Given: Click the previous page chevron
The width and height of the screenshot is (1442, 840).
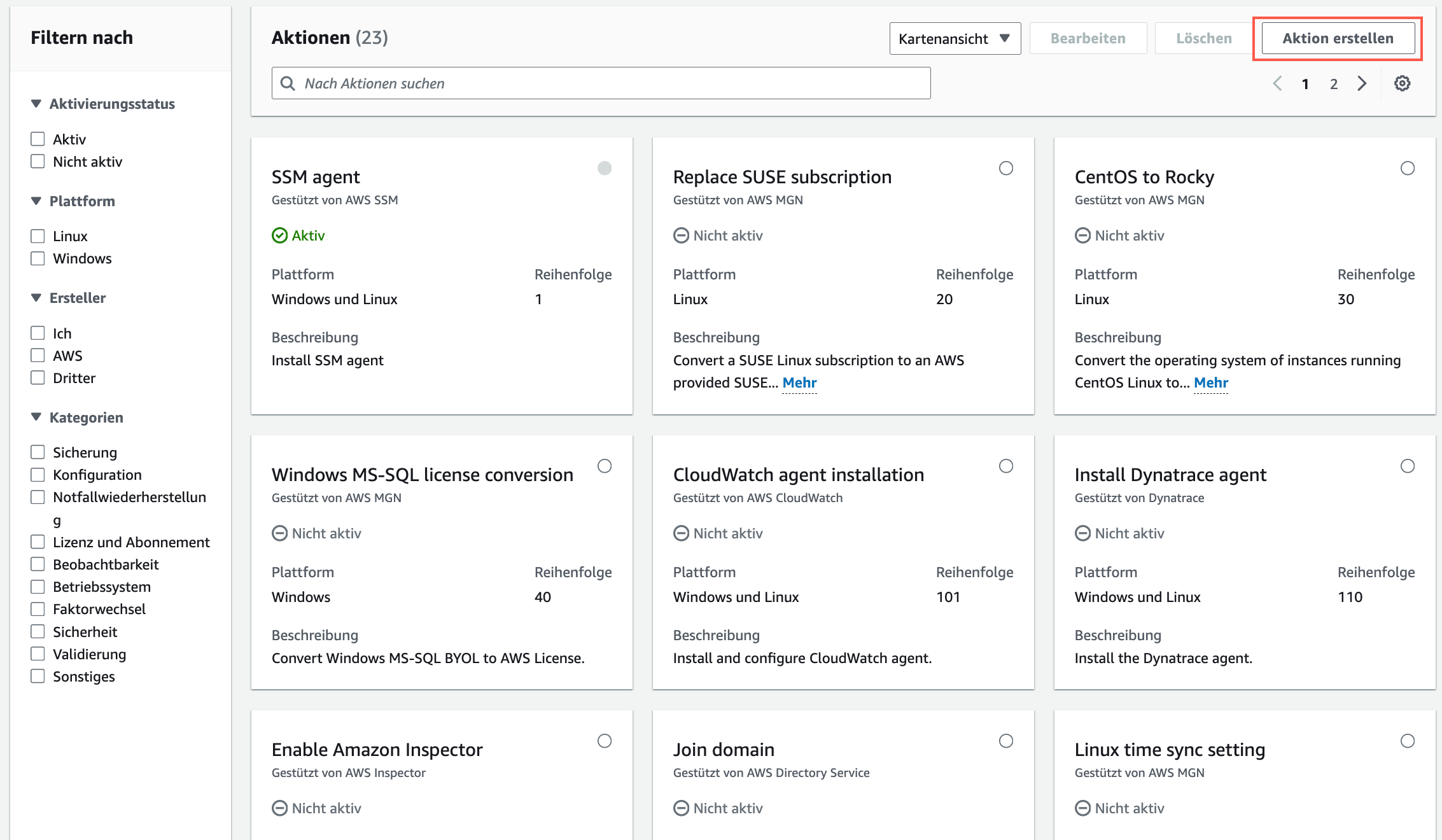Looking at the screenshot, I should coord(1277,83).
